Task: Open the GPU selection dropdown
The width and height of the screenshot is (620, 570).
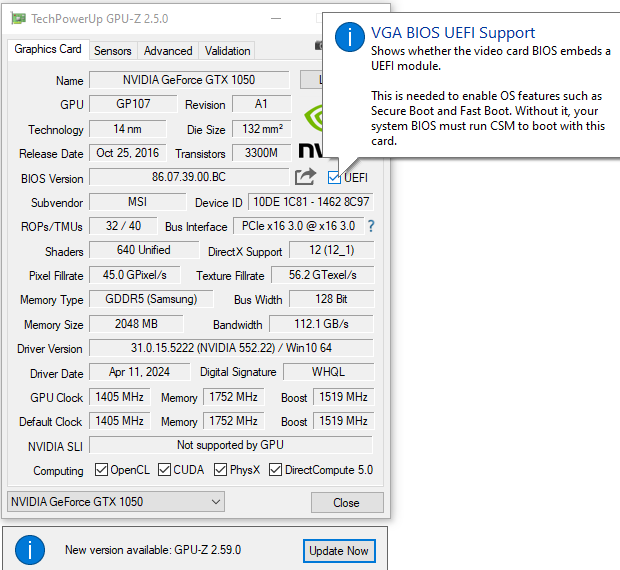Action: 116,502
